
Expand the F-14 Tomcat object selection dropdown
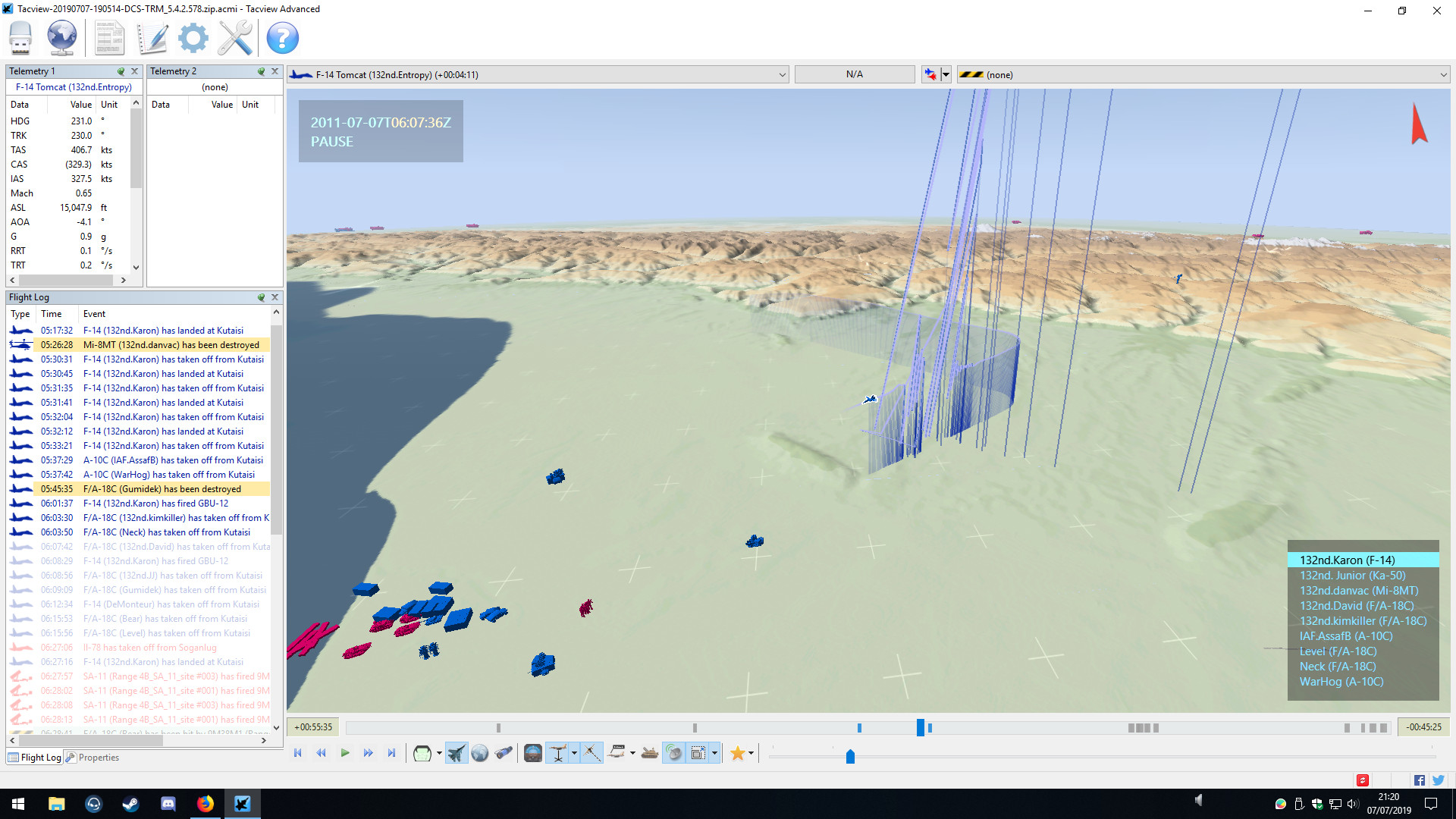tap(782, 74)
